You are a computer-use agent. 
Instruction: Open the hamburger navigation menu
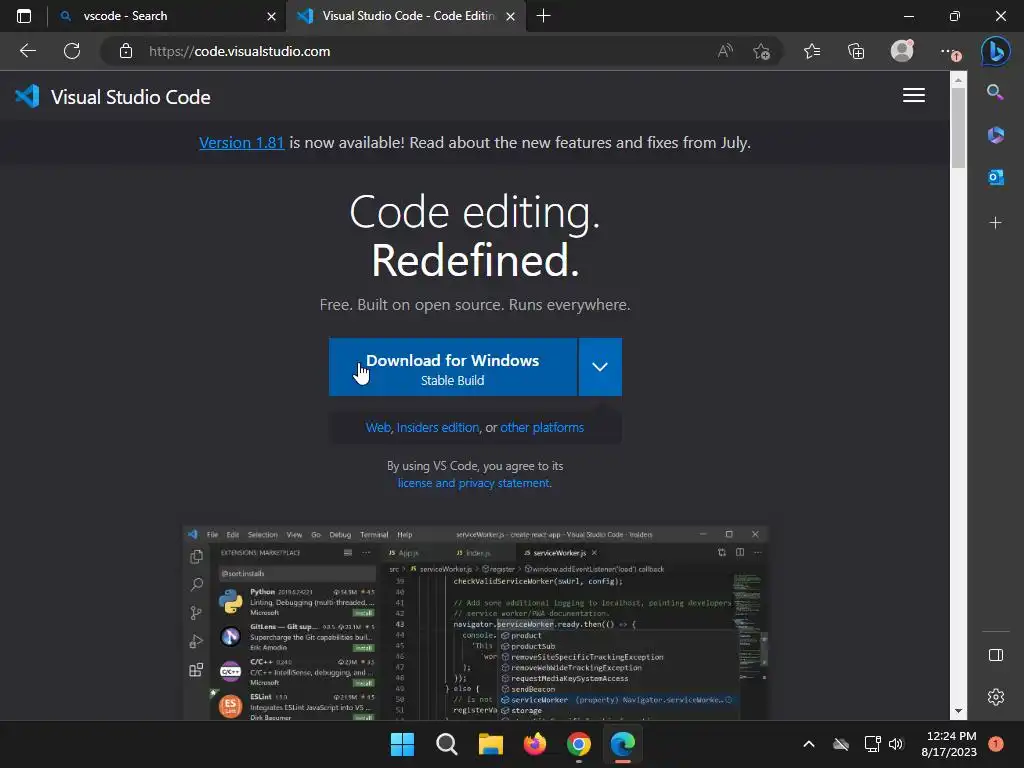click(914, 95)
